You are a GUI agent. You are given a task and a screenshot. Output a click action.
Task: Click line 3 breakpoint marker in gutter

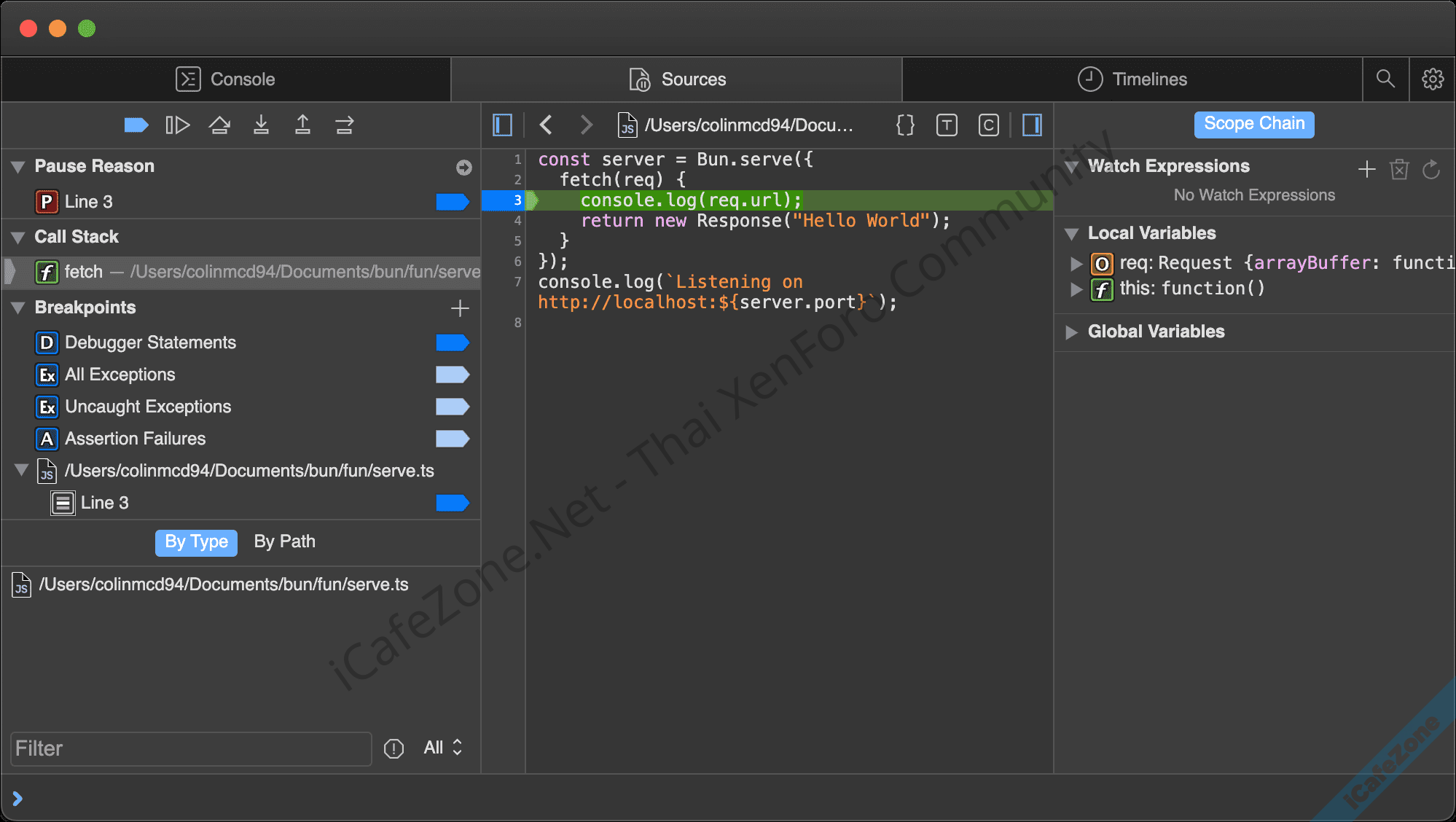[x=506, y=200]
